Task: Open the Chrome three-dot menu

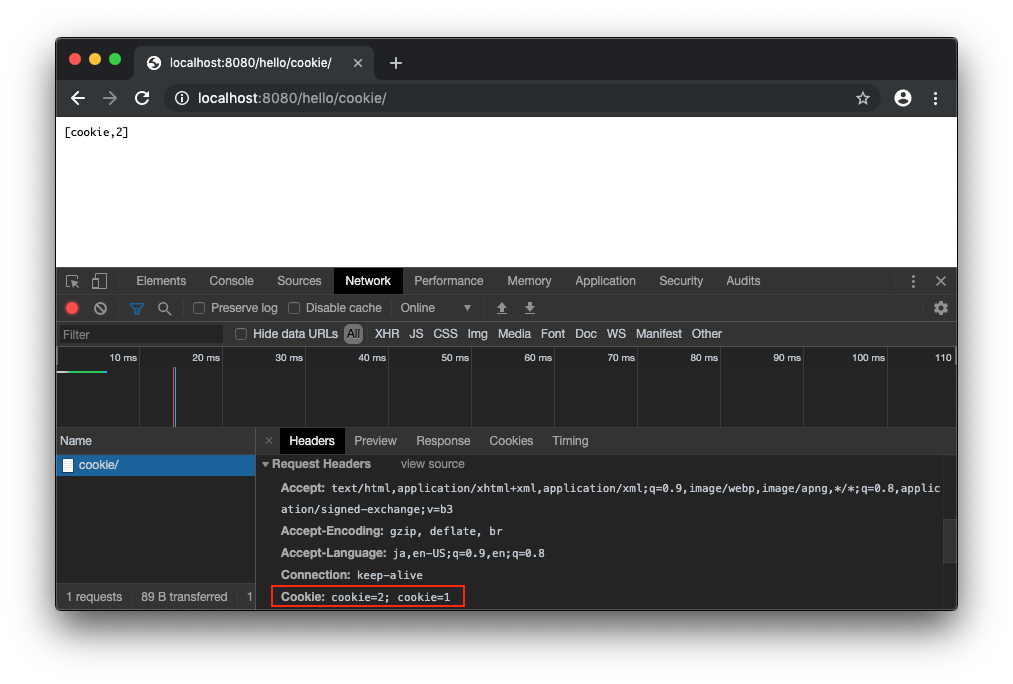Action: point(935,98)
